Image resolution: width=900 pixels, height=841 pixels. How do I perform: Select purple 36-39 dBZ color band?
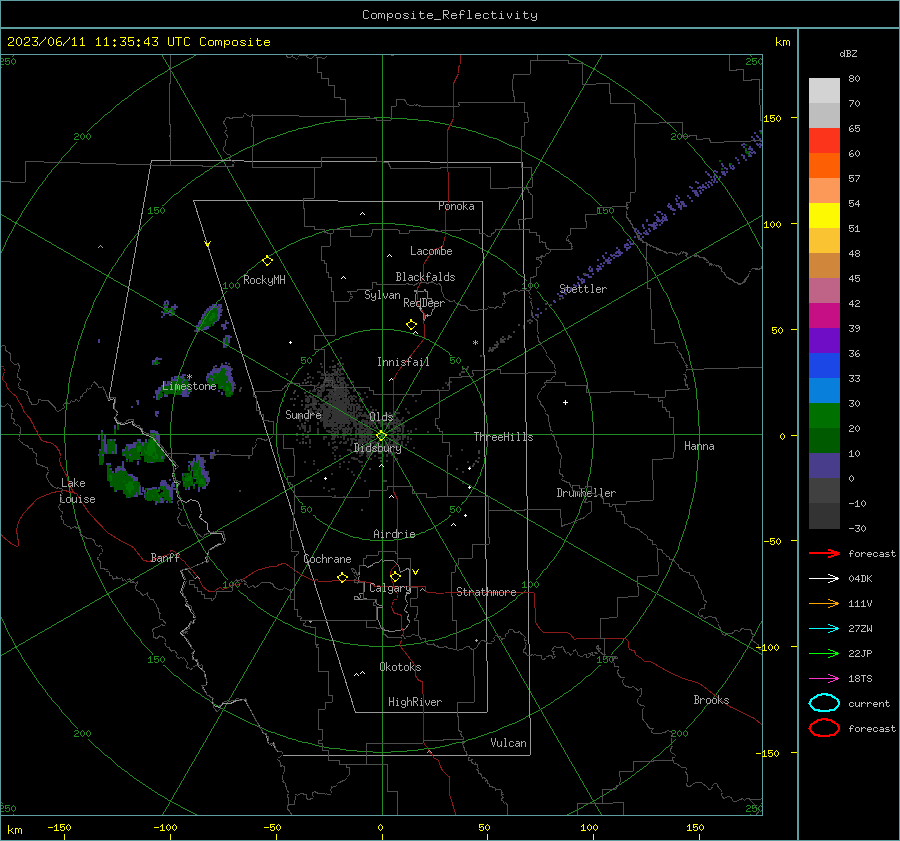[824, 341]
